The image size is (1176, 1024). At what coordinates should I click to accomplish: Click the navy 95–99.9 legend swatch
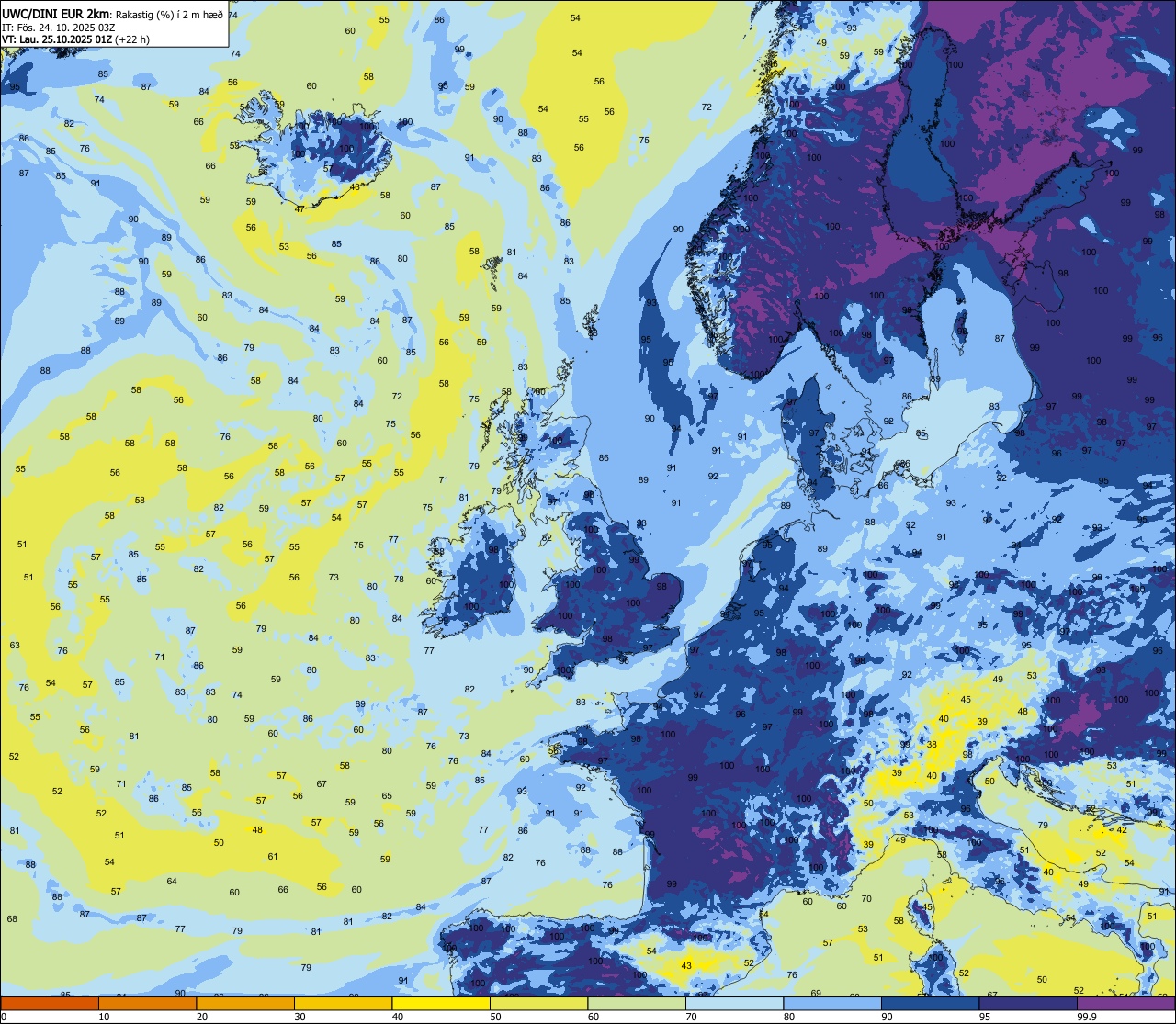tap(1028, 1003)
